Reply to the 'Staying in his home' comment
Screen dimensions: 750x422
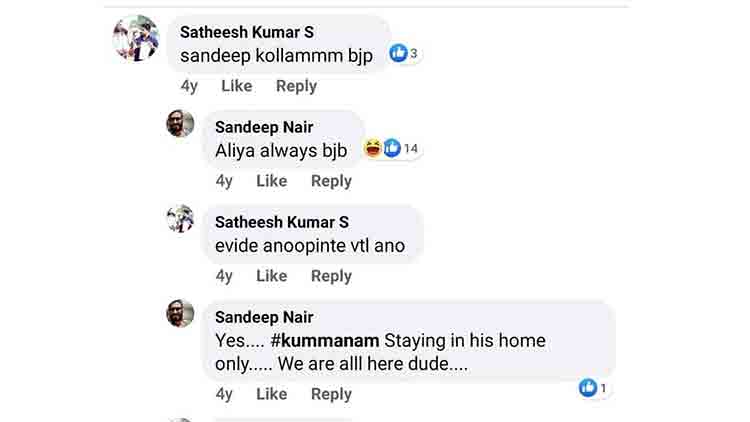(331, 394)
